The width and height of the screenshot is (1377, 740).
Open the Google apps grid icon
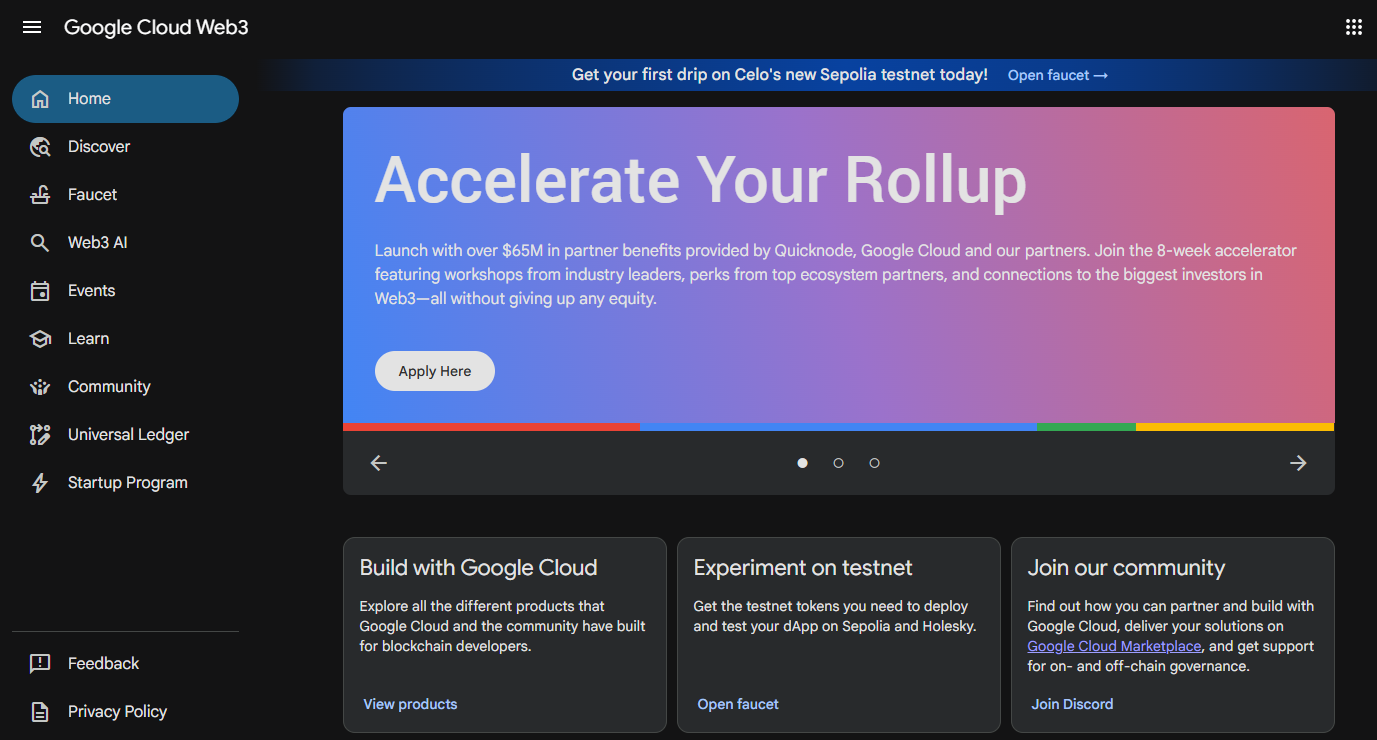click(1353, 27)
